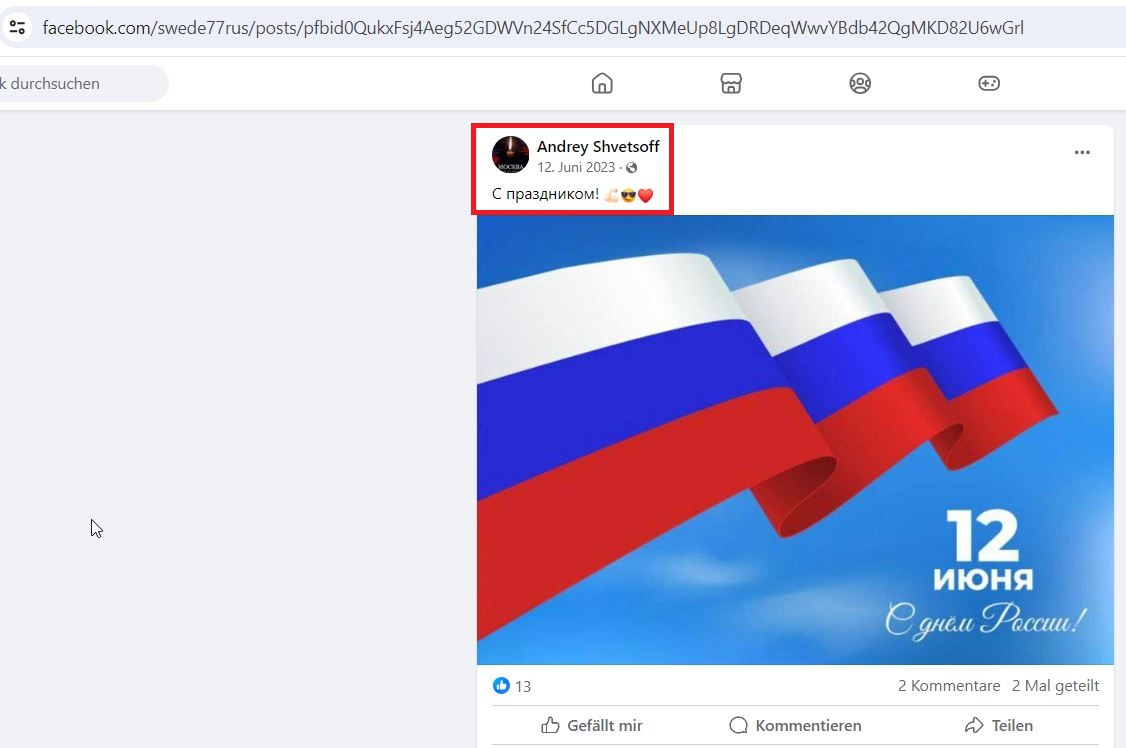Open the Groups icon in top navigation
The image size is (1126, 748).
pyautogui.click(x=860, y=83)
